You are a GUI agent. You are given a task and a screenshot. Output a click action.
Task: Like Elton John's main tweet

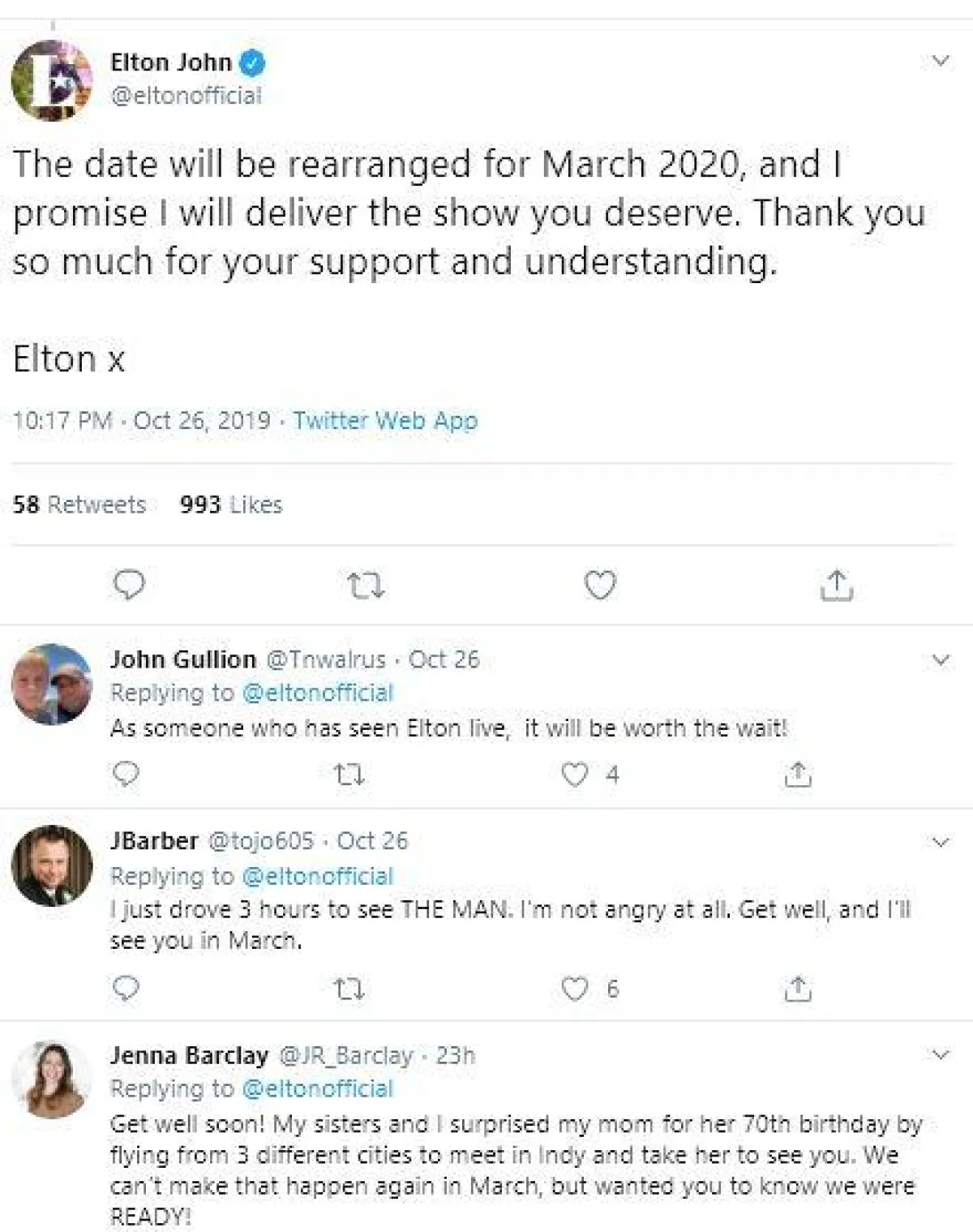click(x=600, y=585)
